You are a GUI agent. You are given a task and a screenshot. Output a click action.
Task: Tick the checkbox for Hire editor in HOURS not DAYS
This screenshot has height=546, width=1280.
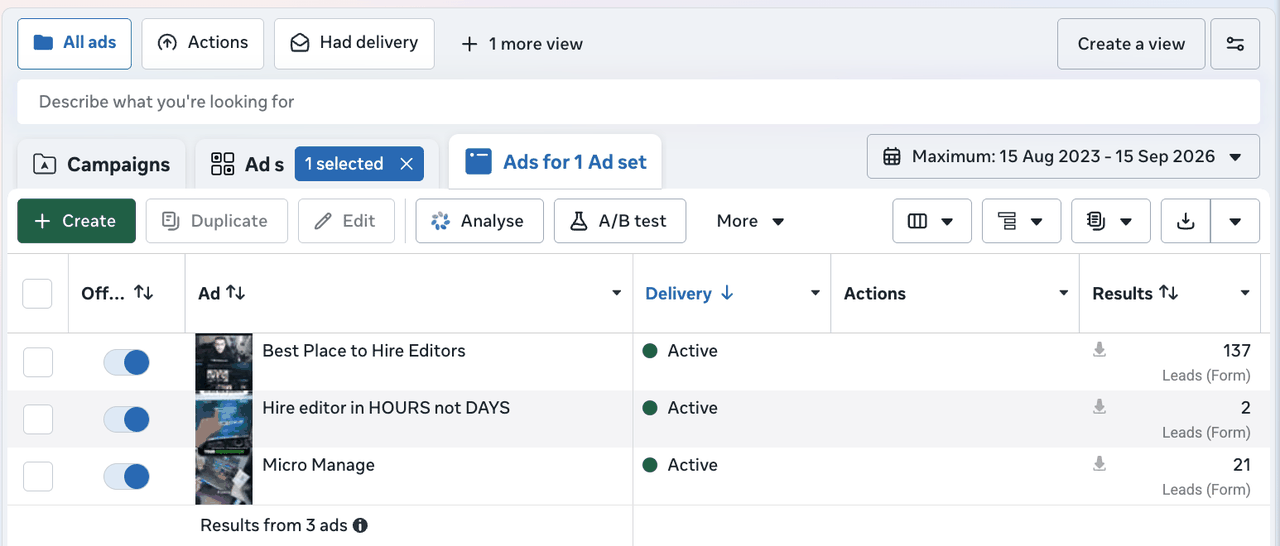point(37,419)
